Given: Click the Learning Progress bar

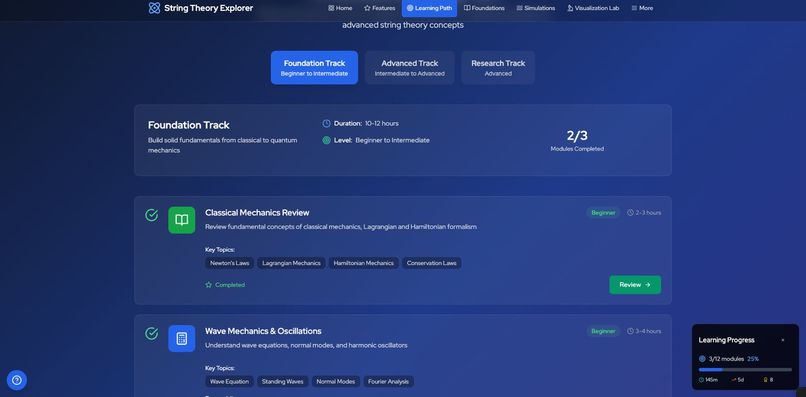Looking at the screenshot, I should (745, 370).
